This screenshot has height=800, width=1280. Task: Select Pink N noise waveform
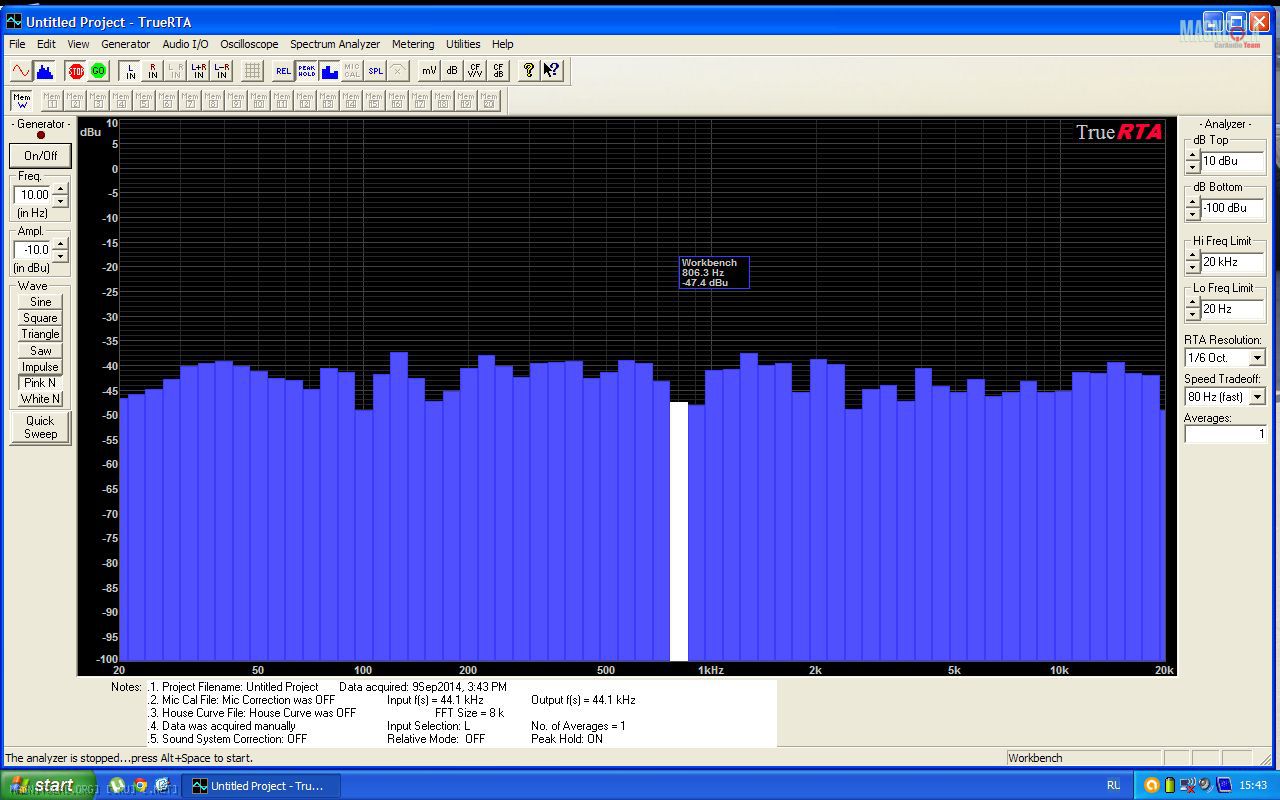(41, 383)
